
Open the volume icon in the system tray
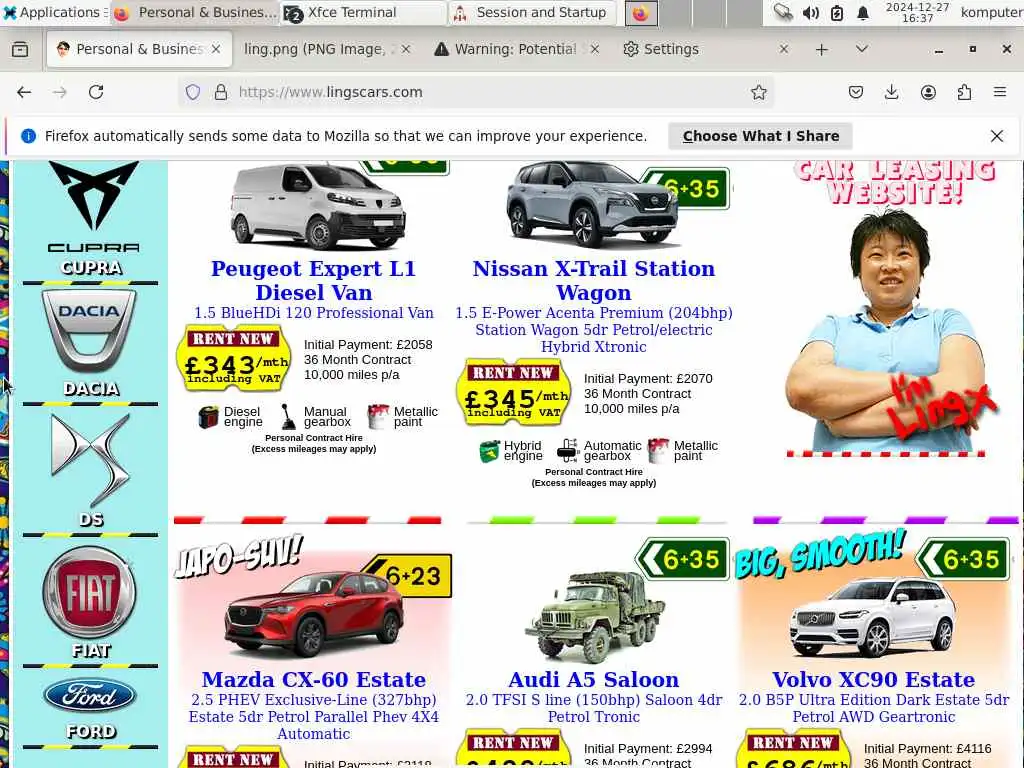click(x=810, y=13)
